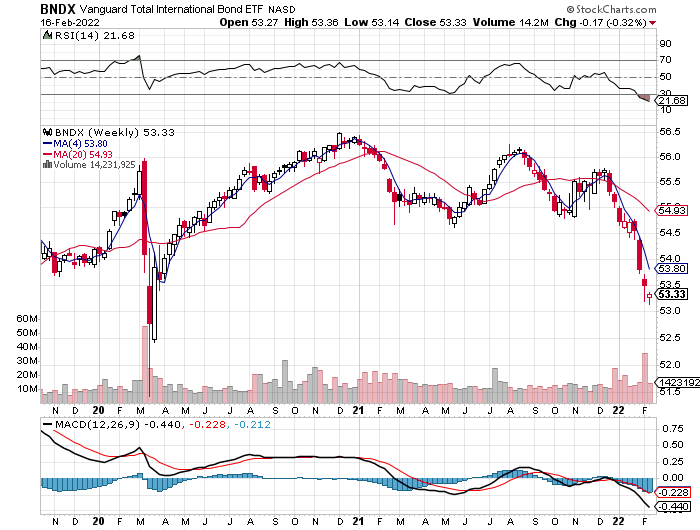Viewport: 700px width, 530px height.
Task: Click the 54.93 red price axis tag
Action: coord(672,210)
